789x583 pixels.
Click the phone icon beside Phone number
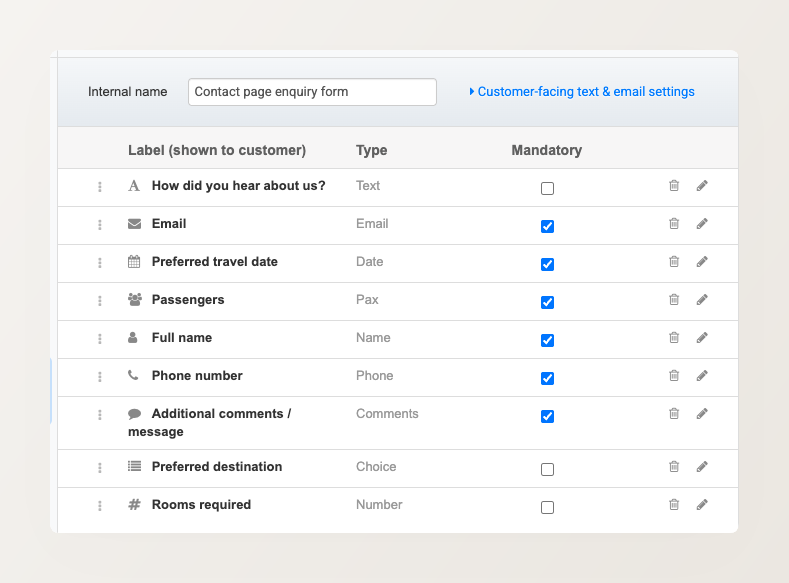(x=133, y=375)
